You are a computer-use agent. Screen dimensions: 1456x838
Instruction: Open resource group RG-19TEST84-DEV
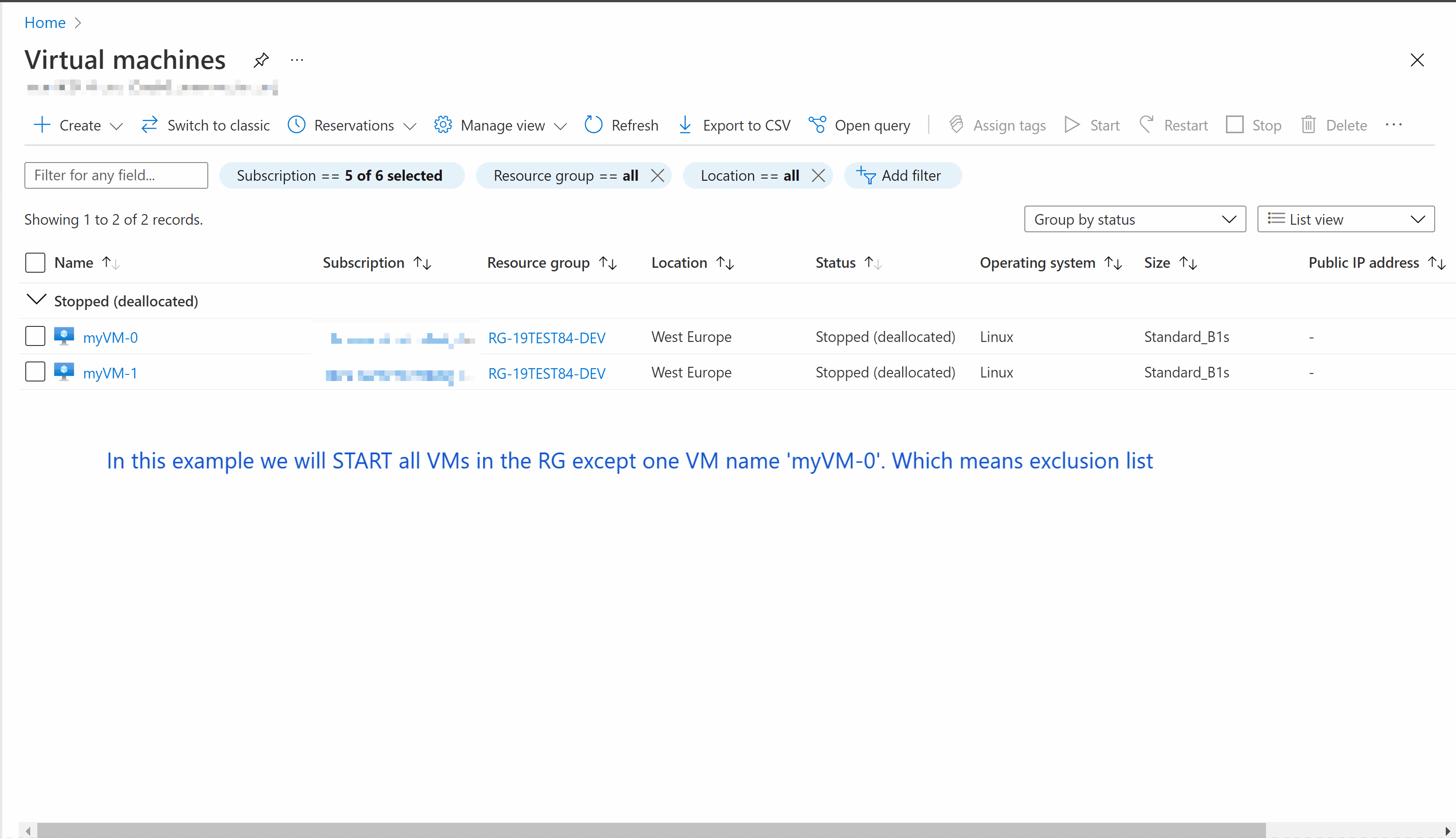click(x=546, y=338)
